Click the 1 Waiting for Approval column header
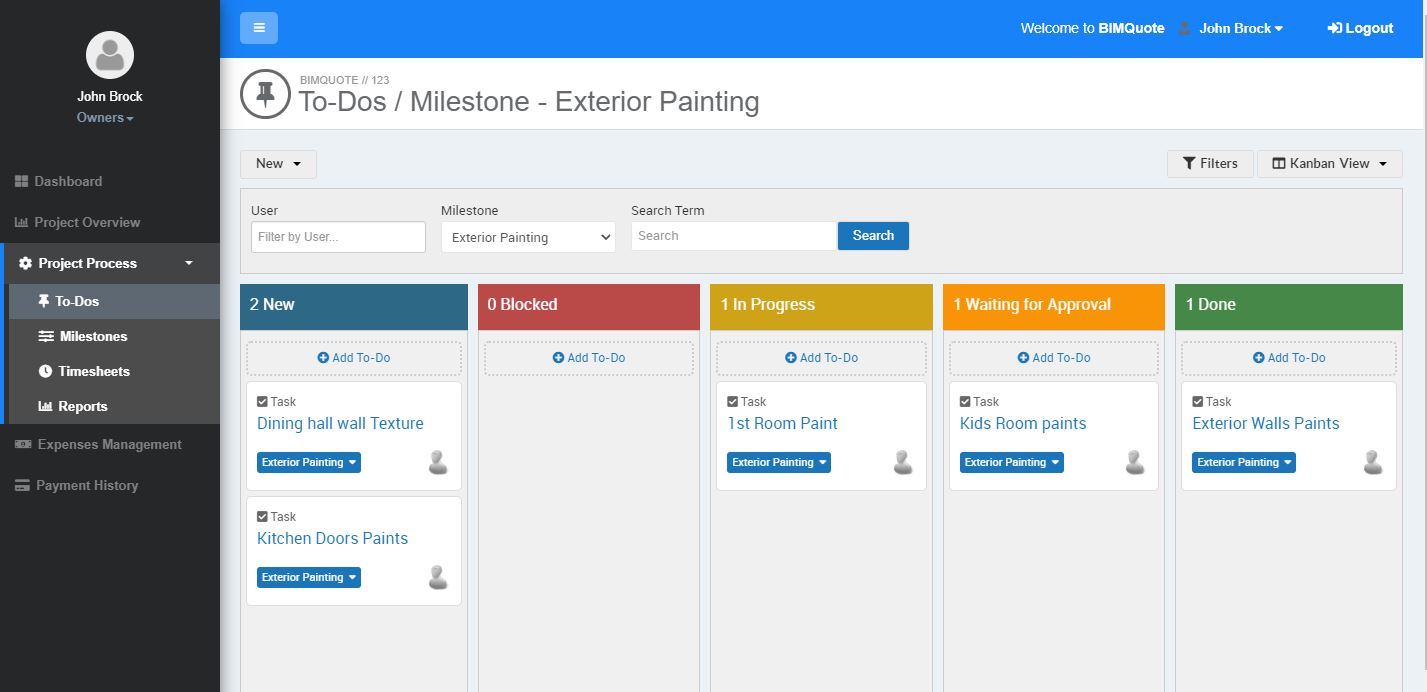Screen dimensions: 1427x692 point(1054,305)
